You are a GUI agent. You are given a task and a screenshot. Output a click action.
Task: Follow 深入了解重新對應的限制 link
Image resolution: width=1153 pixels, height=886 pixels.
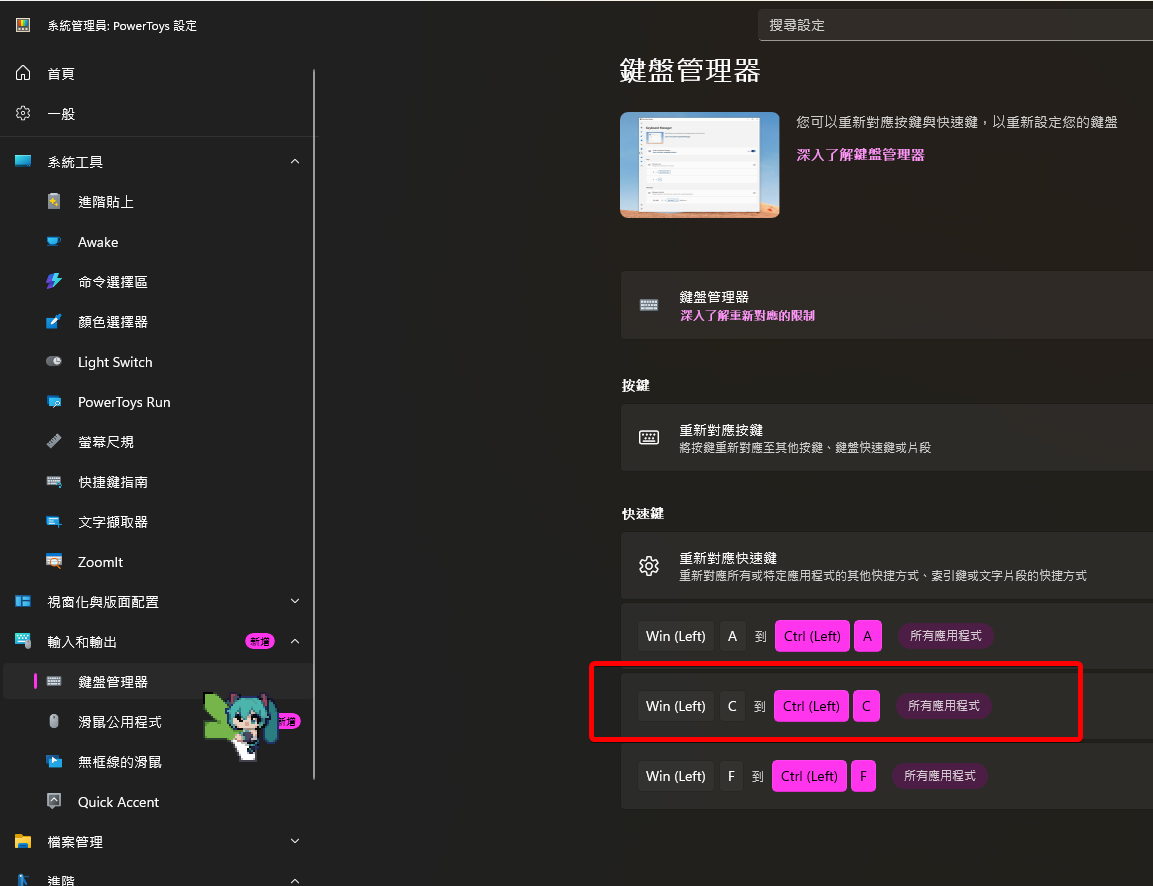[x=747, y=315]
